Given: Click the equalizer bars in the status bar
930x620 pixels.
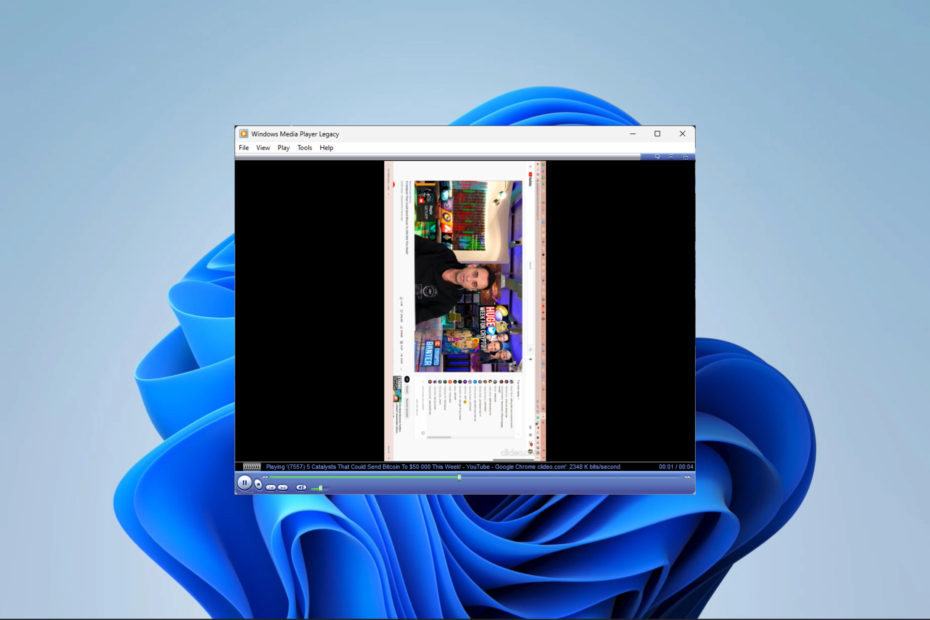Looking at the screenshot, I should pos(251,467).
